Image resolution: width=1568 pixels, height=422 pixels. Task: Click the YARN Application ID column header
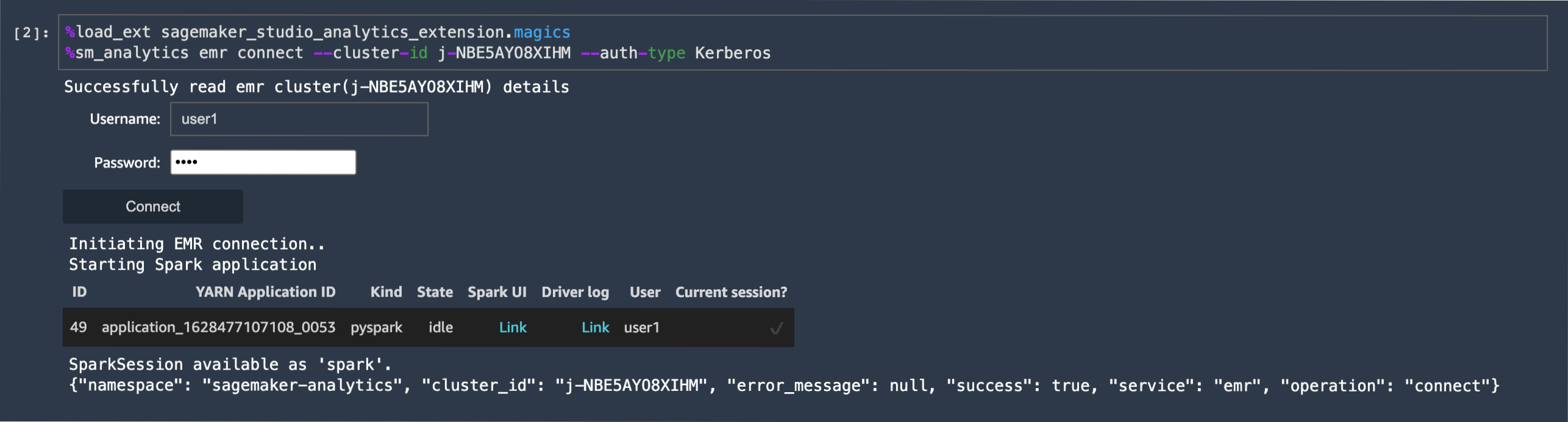pos(265,292)
